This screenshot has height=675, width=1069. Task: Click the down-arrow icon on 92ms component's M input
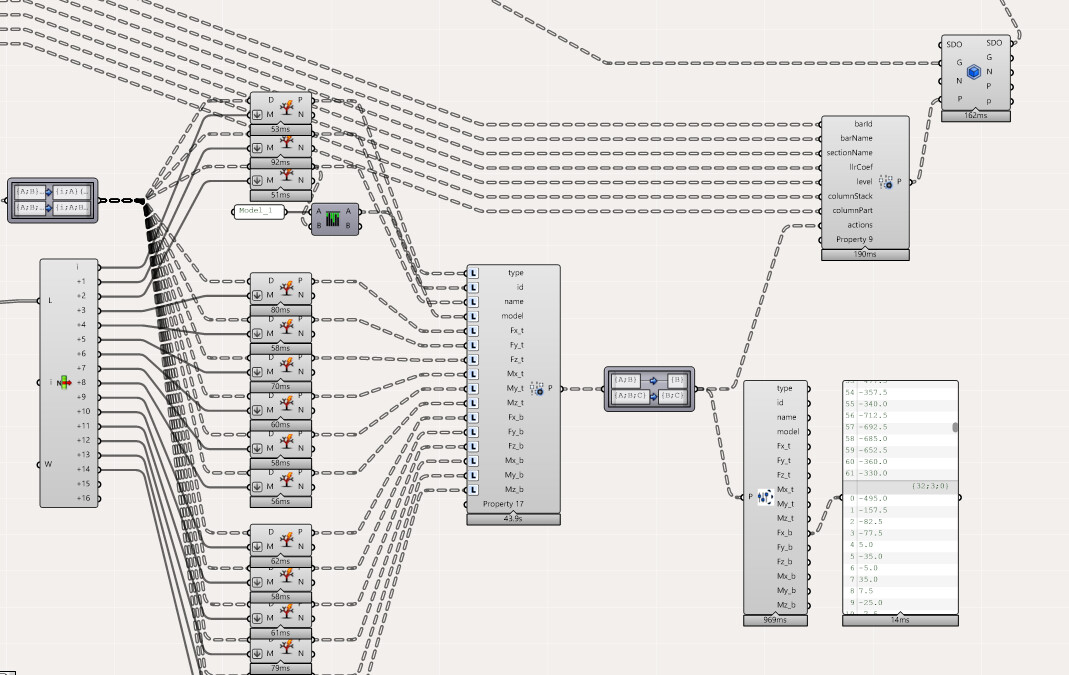coord(257,147)
